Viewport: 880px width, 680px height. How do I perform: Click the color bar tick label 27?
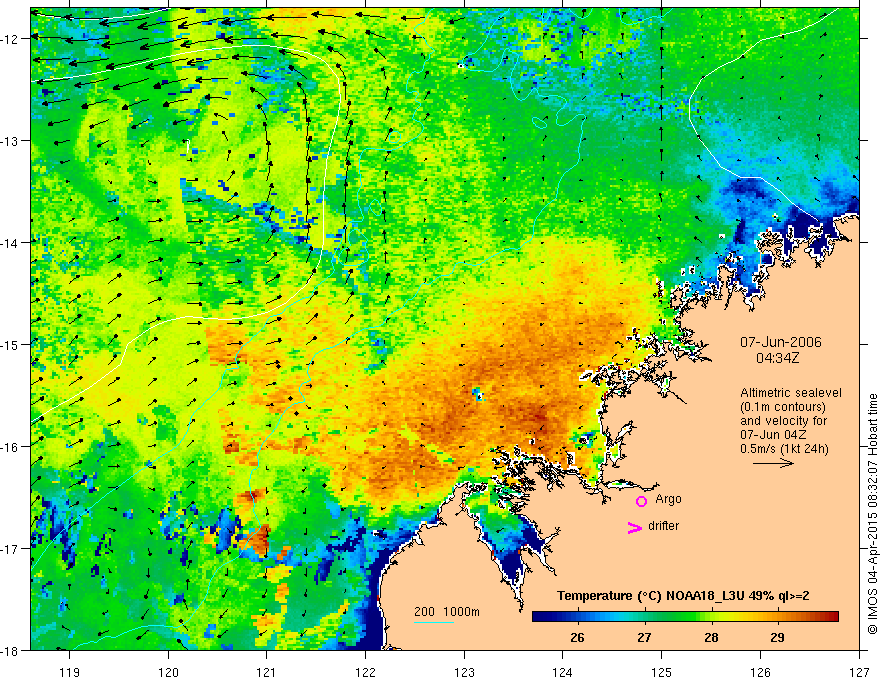(644, 637)
